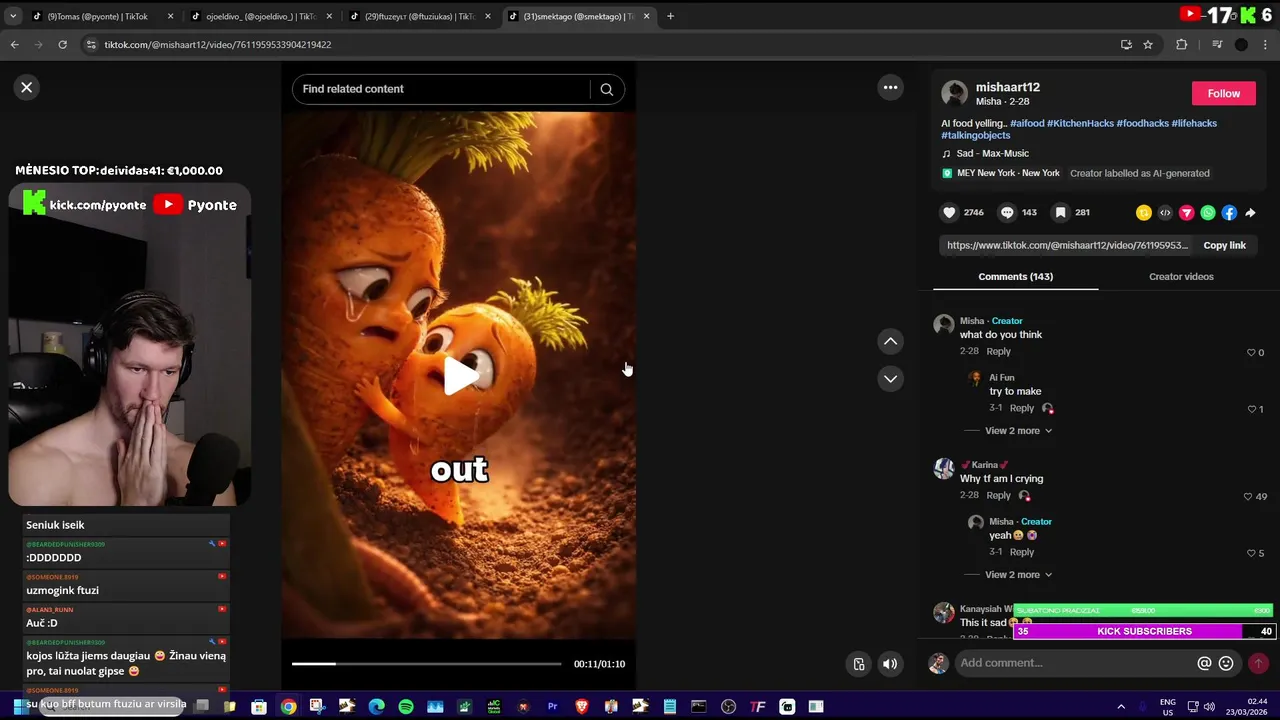Image resolution: width=1280 pixels, height=720 pixels.
Task: Toggle auto-scroll icon beside volume
Action: (x=858, y=664)
